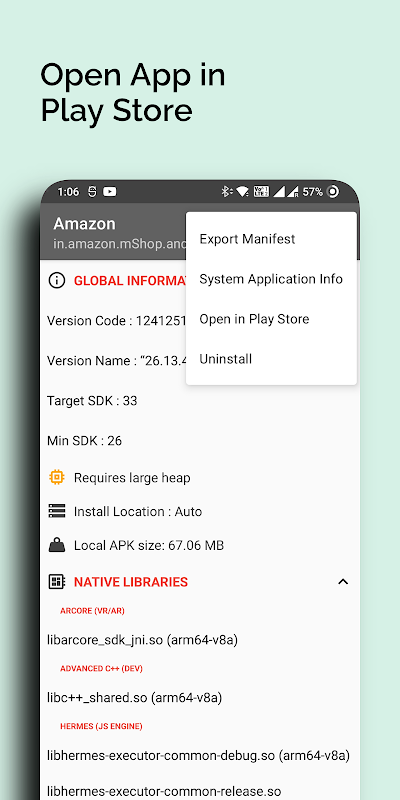Tap the S notification icon beside clock
Image resolution: width=400 pixels, height=800 pixels.
(92, 192)
